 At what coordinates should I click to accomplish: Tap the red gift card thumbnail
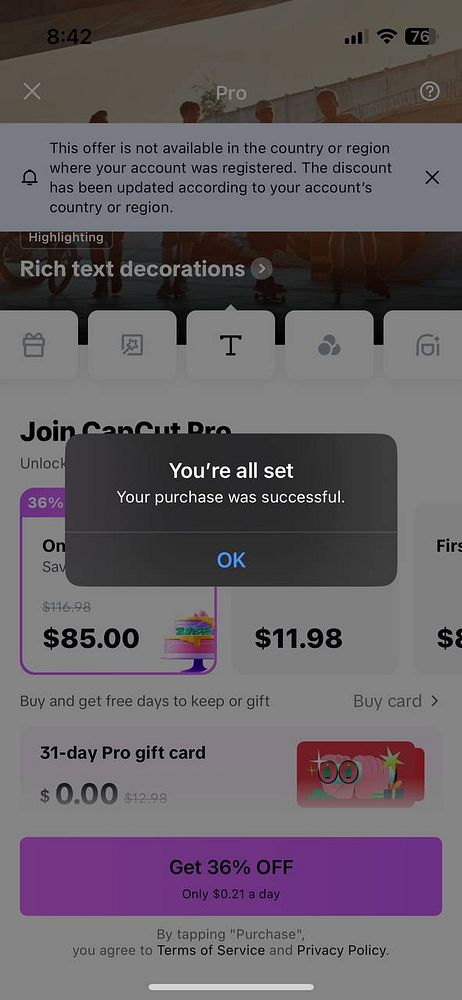[x=361, y=774]
